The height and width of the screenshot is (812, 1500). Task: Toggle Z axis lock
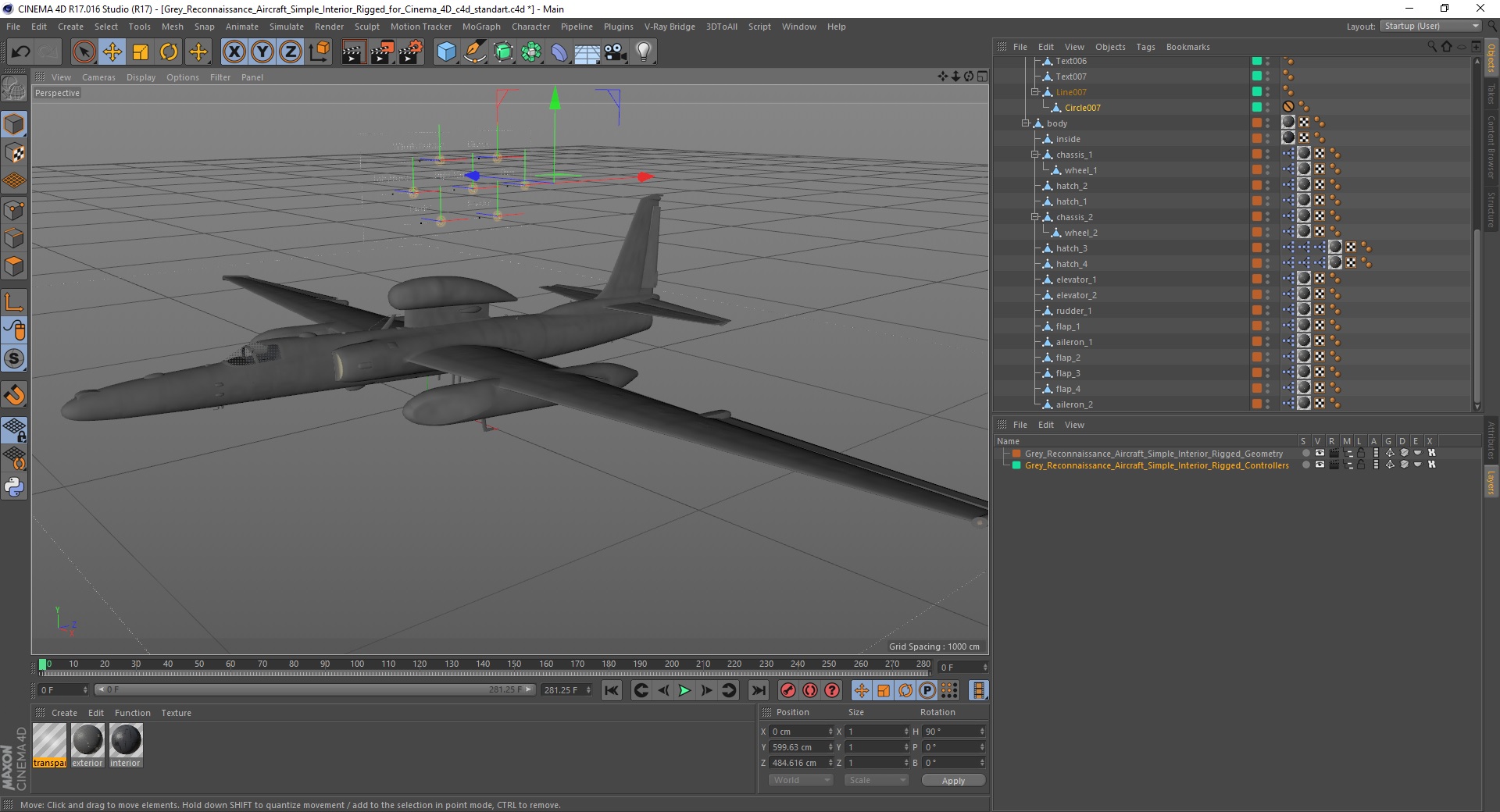[x=291, y=52]
